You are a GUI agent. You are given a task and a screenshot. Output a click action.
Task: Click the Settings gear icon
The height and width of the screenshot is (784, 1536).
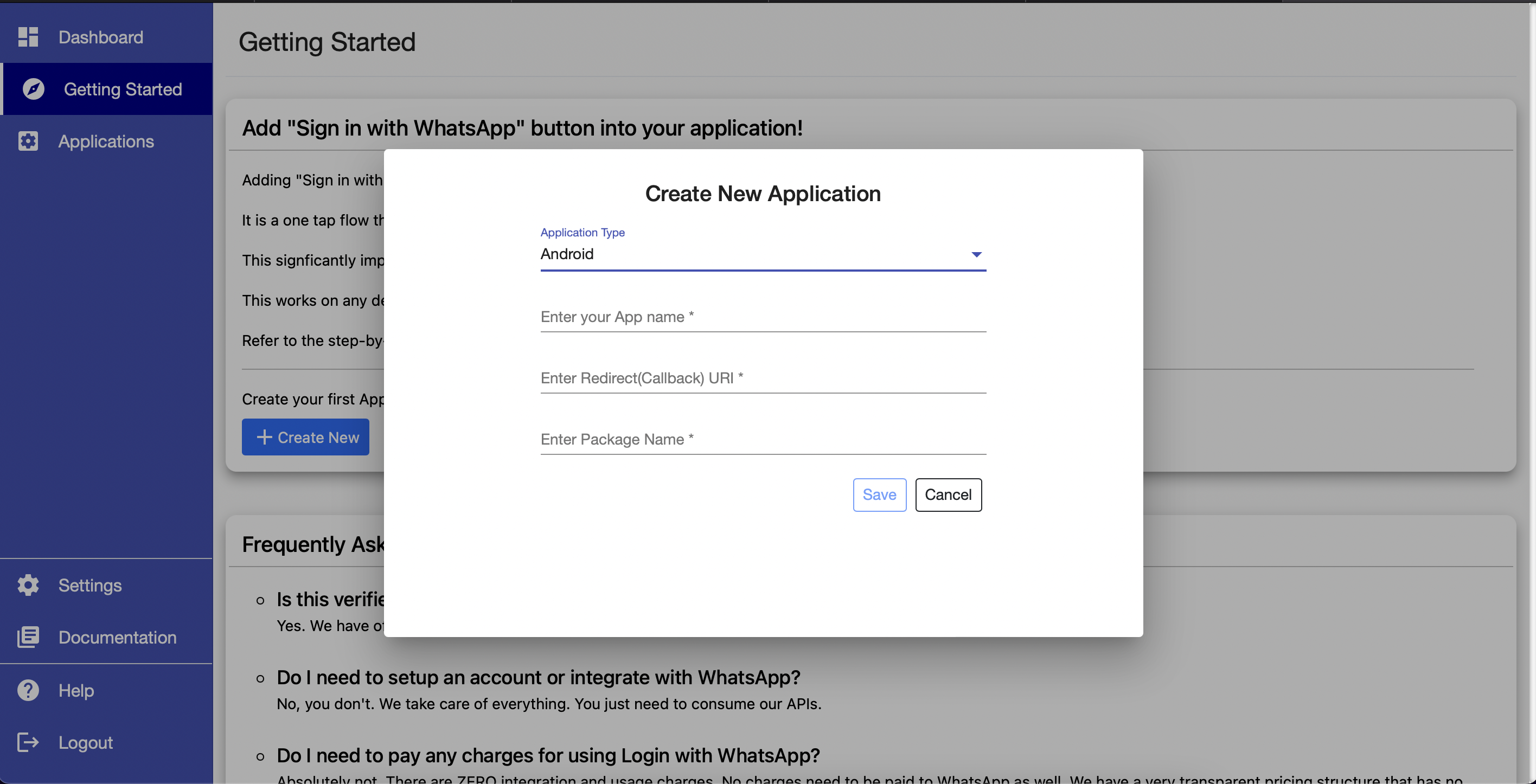[x=28, y=585]
